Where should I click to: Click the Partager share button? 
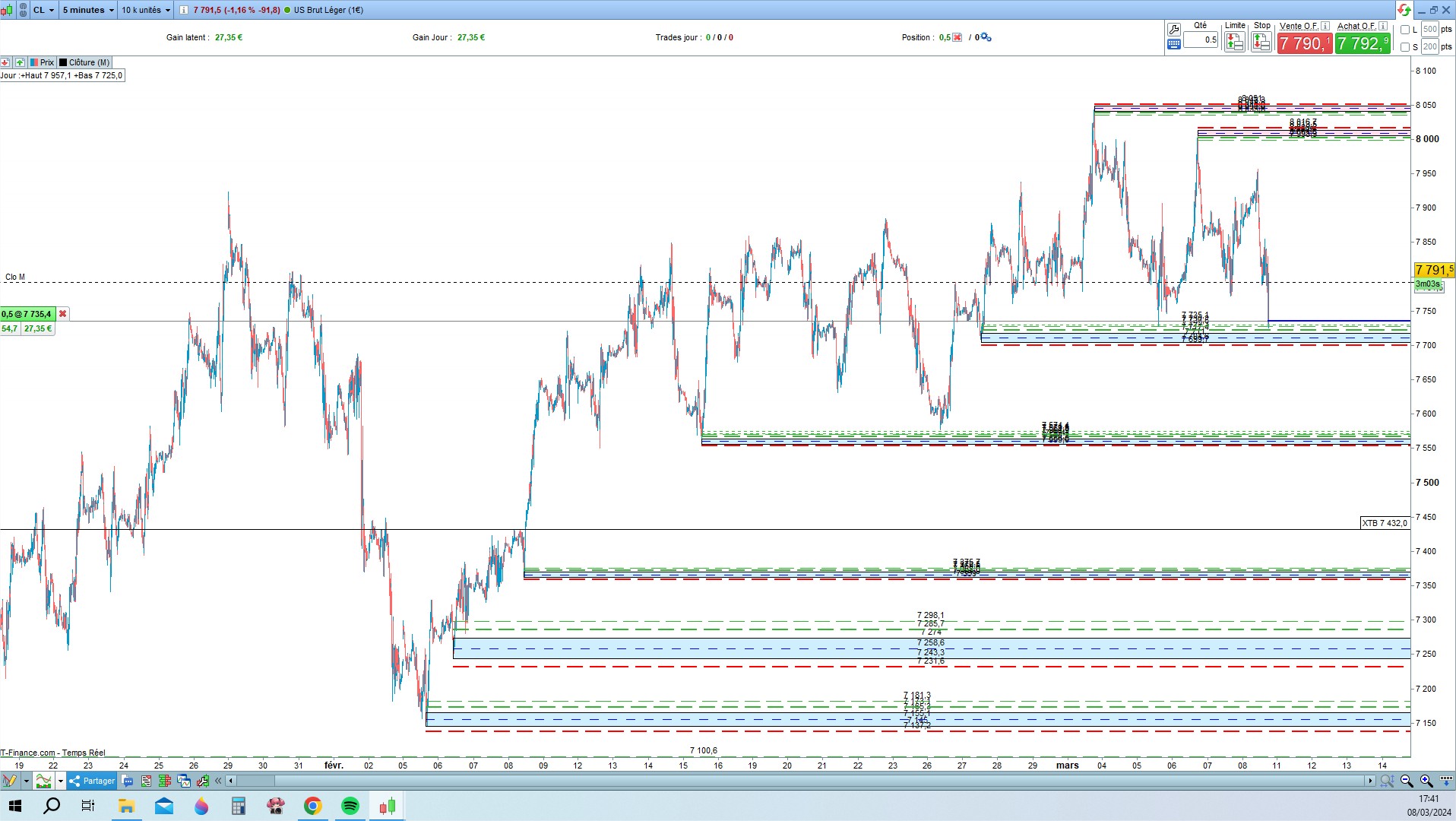pyautogui.click(x=92, y=781)
